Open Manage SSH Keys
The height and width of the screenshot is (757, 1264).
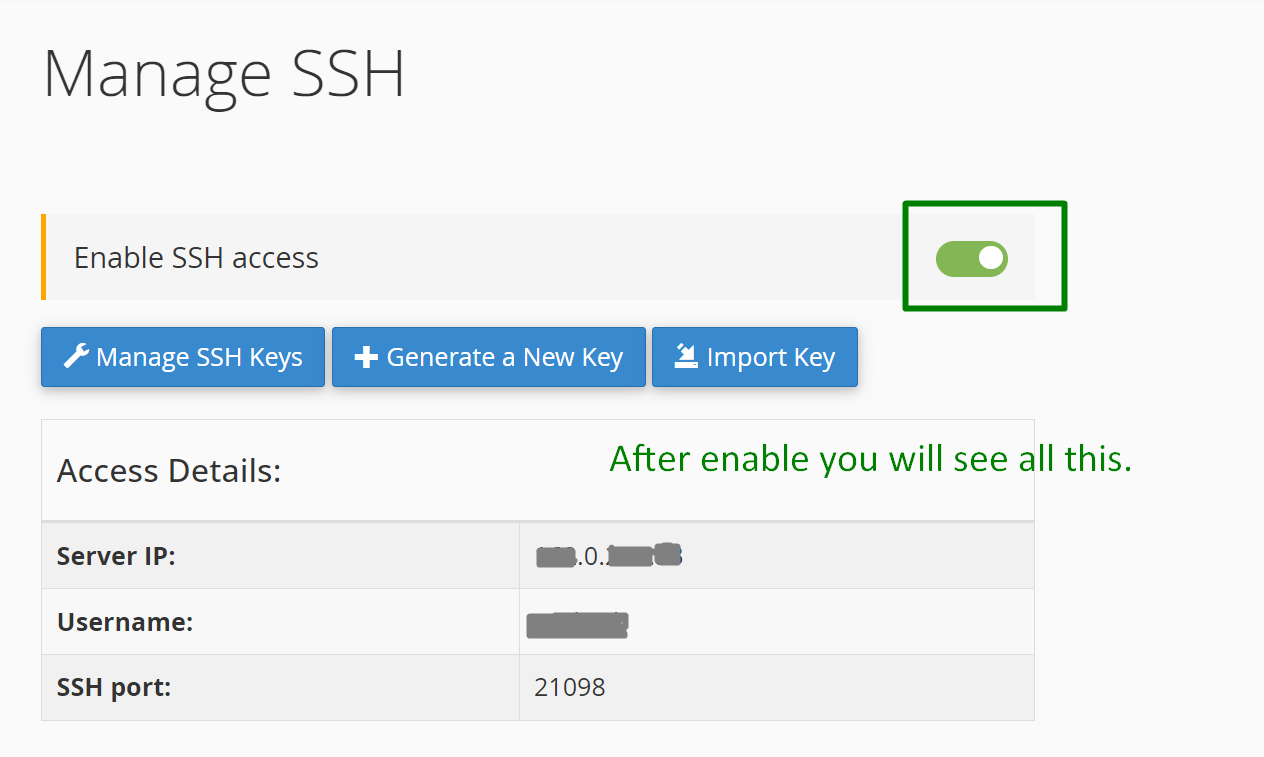183,357
